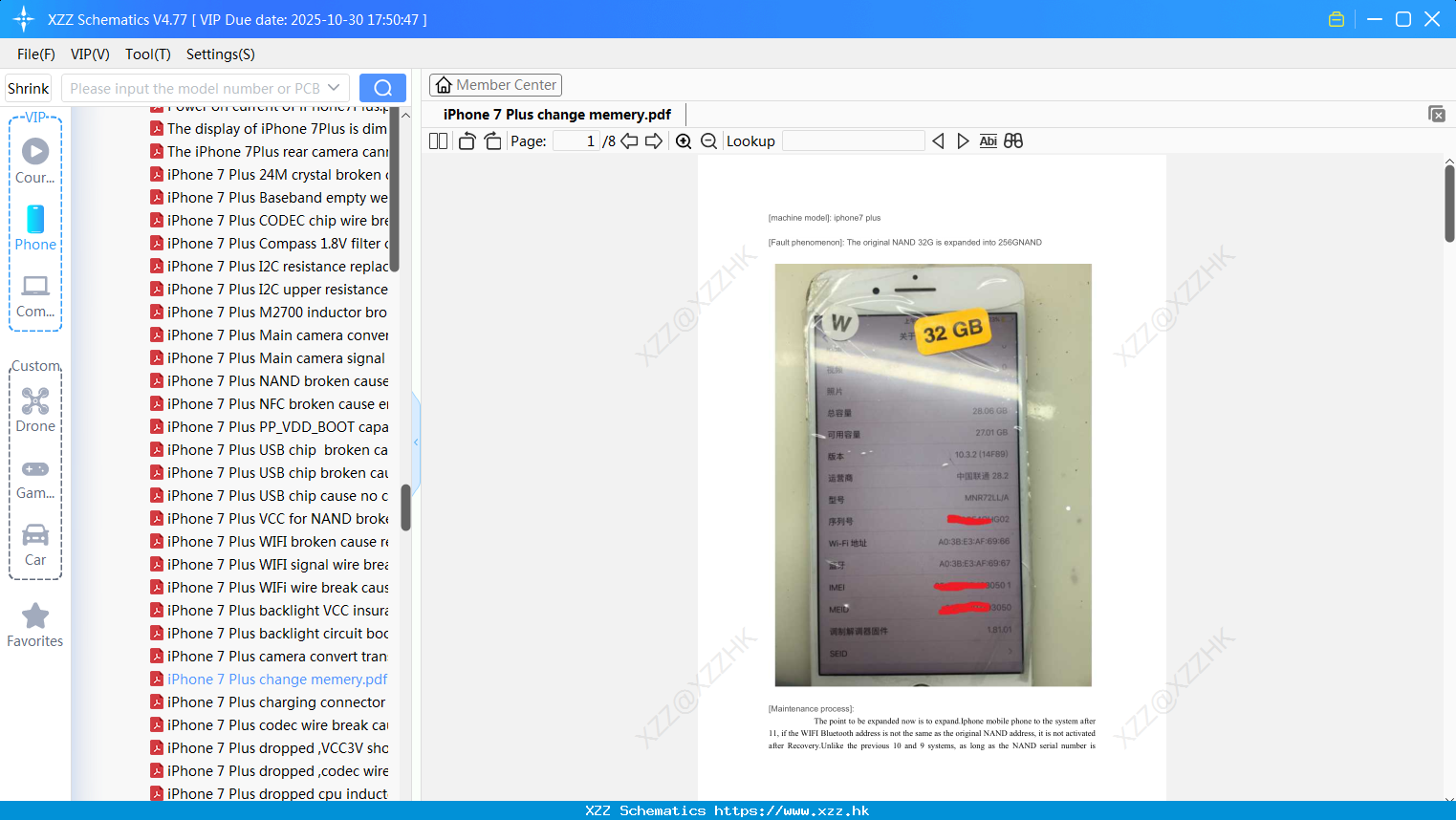Open the Game console category
The width and height of the screenshot is (1456, 820).
click(35, 478)
